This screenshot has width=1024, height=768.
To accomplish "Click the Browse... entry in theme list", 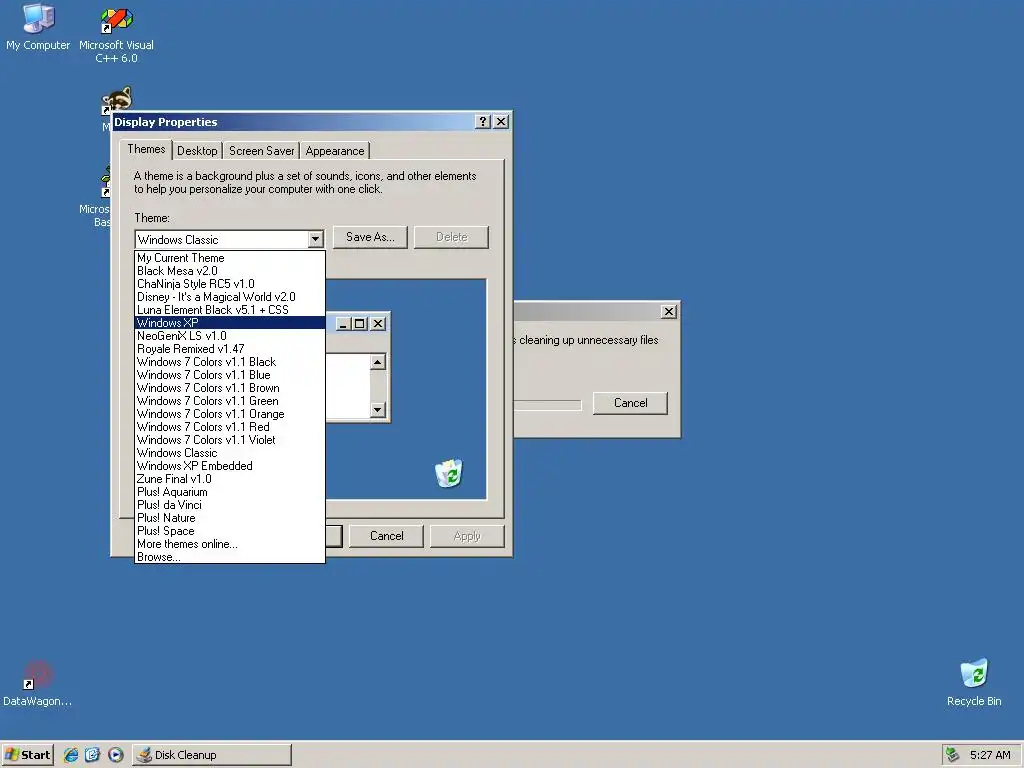I will [230, 557].
